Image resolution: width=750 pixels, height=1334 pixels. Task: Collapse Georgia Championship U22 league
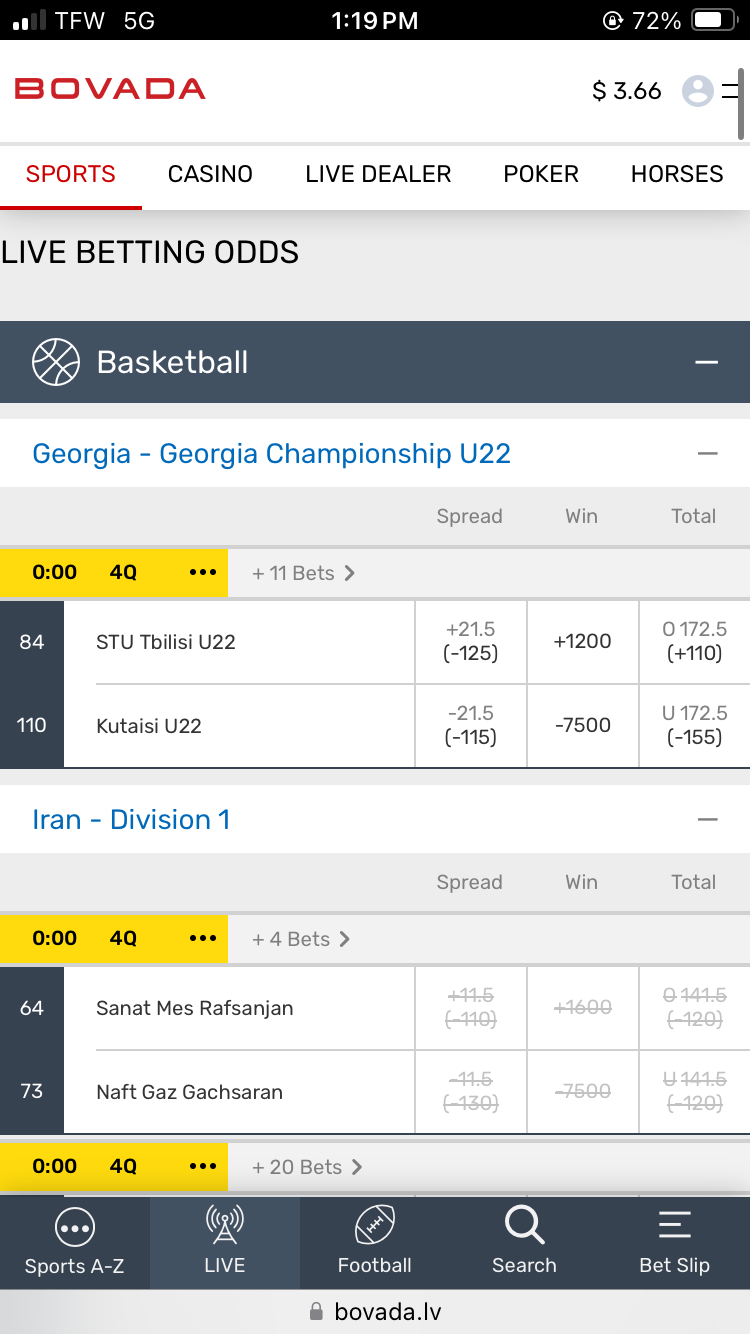(x=708, y=454)
